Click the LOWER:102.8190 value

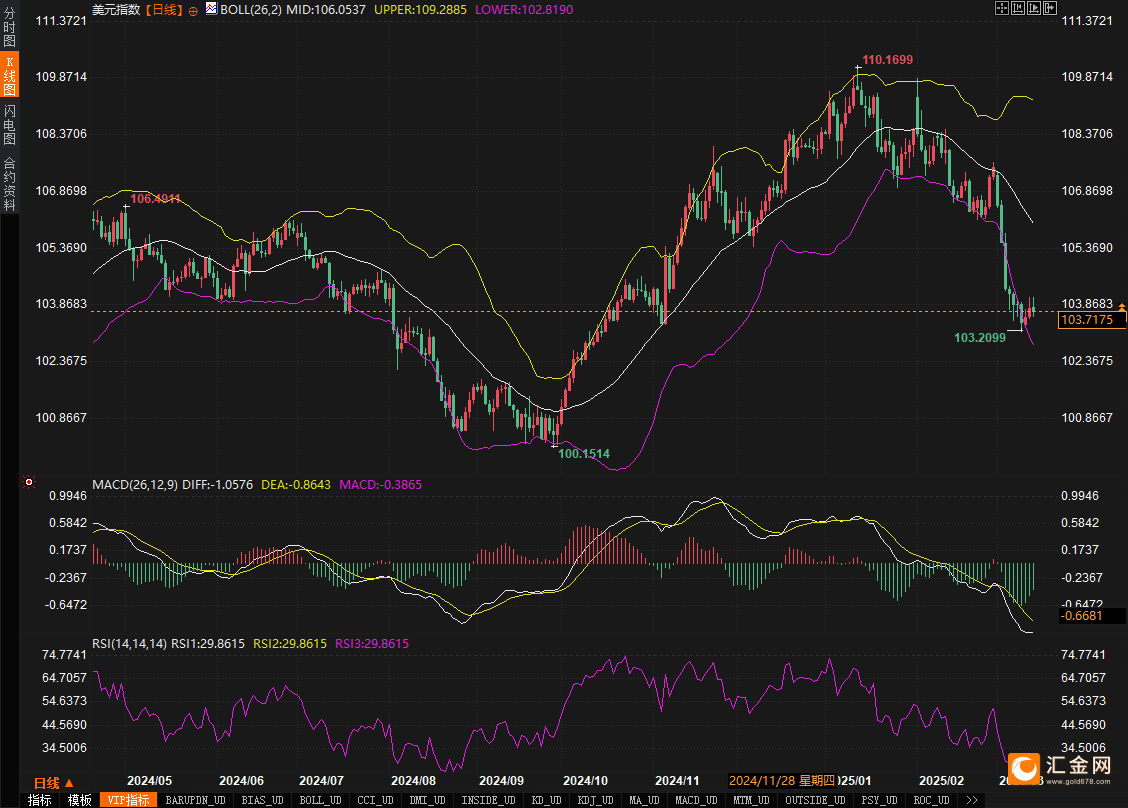pos(524,9)
